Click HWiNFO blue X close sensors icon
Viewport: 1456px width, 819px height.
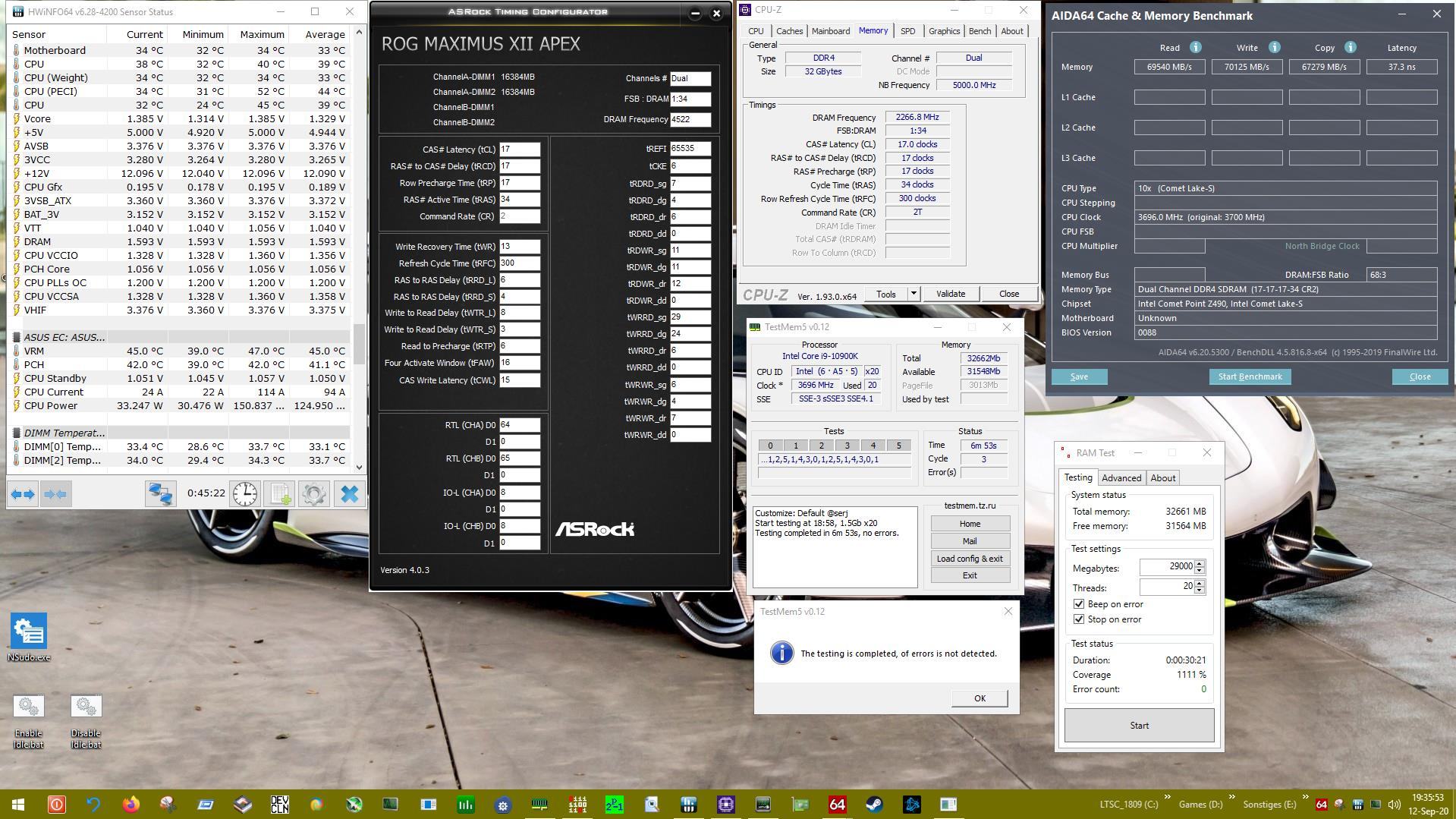(349, 494)
